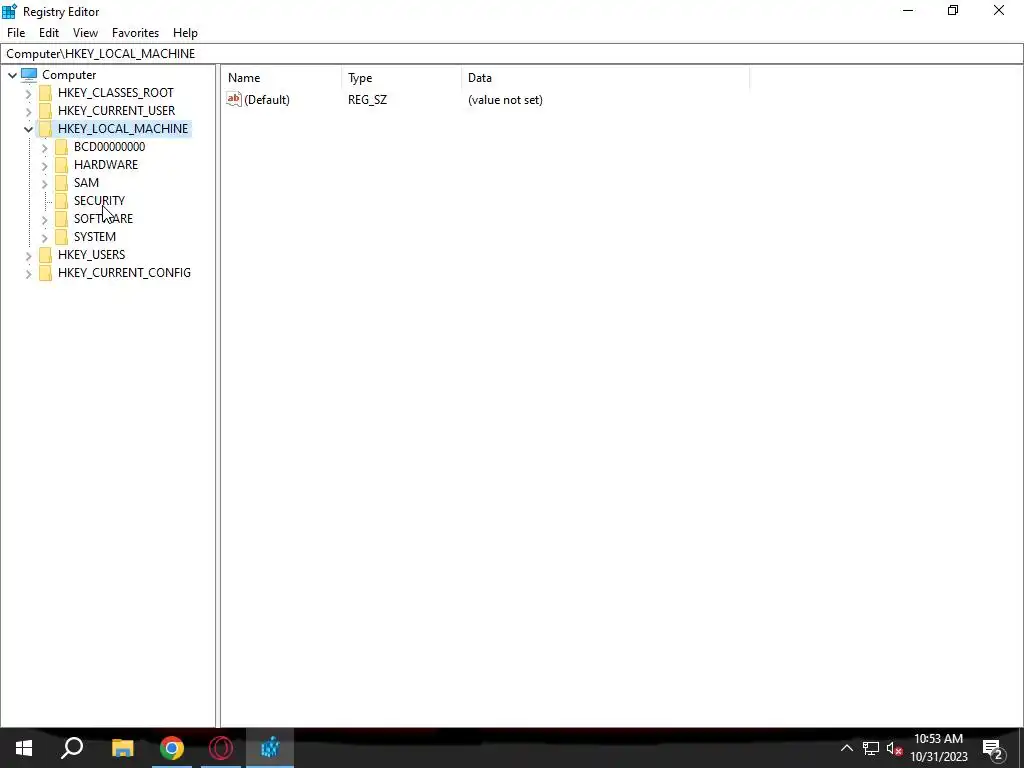
Task: Click the Registry Editor title bar icon
Action: (x=10, y=11)
